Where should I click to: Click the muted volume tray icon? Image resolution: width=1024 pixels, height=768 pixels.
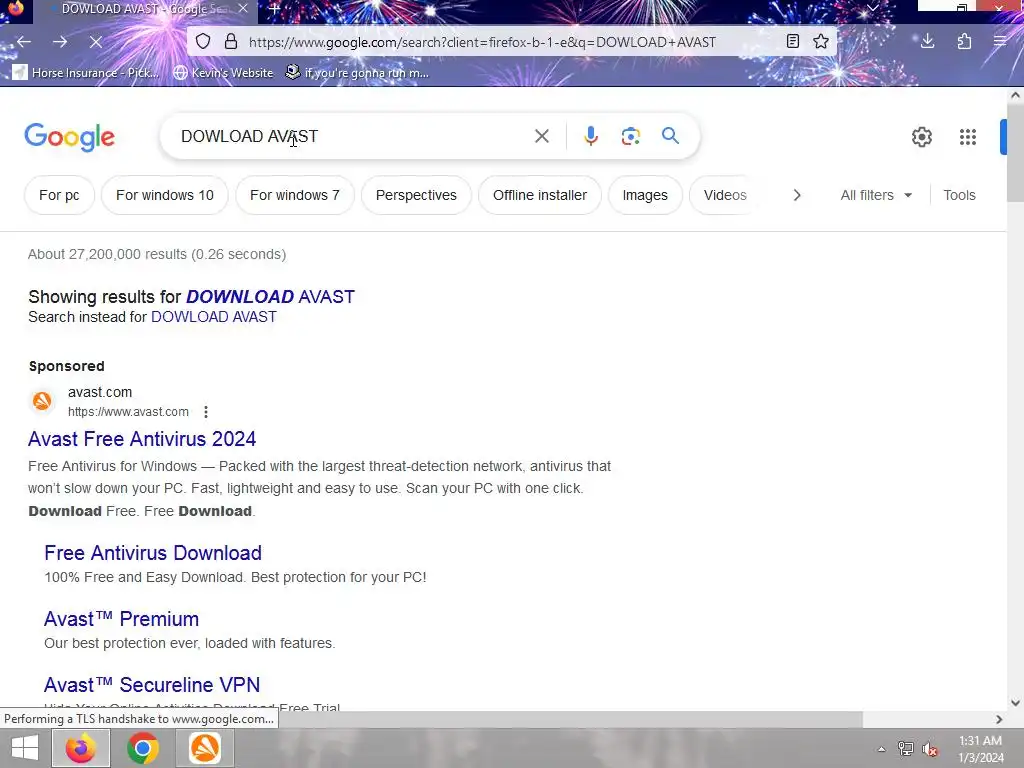point(931,749)
